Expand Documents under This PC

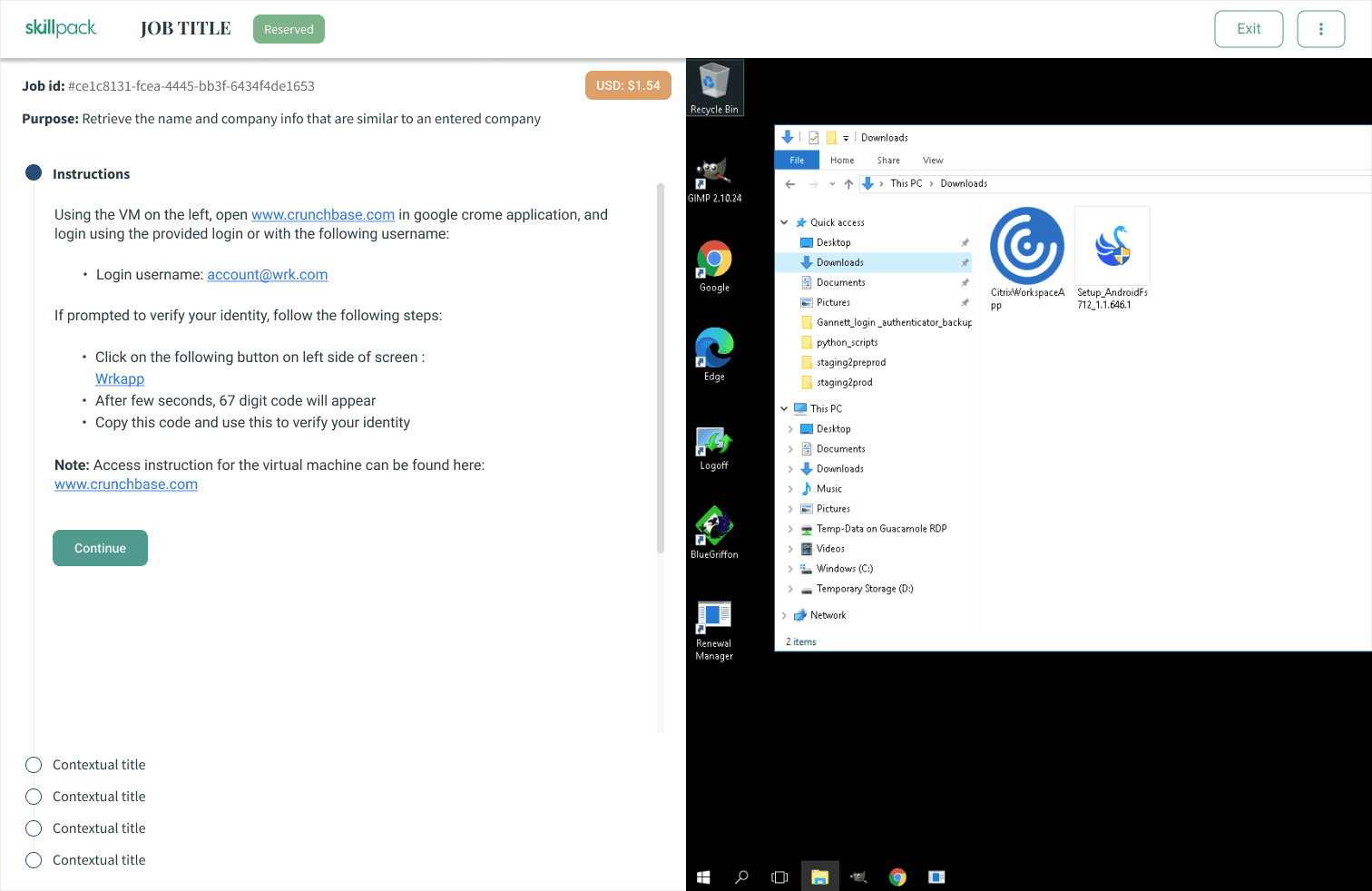pos(790,449)
